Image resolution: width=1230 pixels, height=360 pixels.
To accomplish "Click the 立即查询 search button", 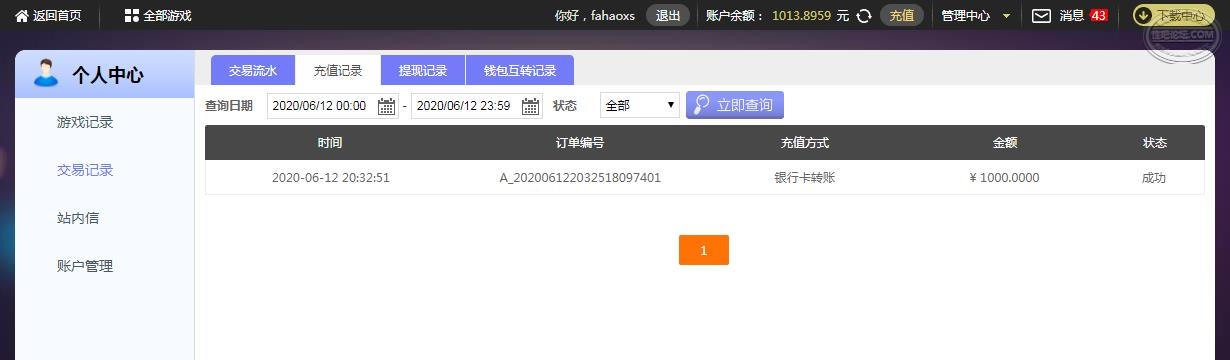I will click(735, 105).
